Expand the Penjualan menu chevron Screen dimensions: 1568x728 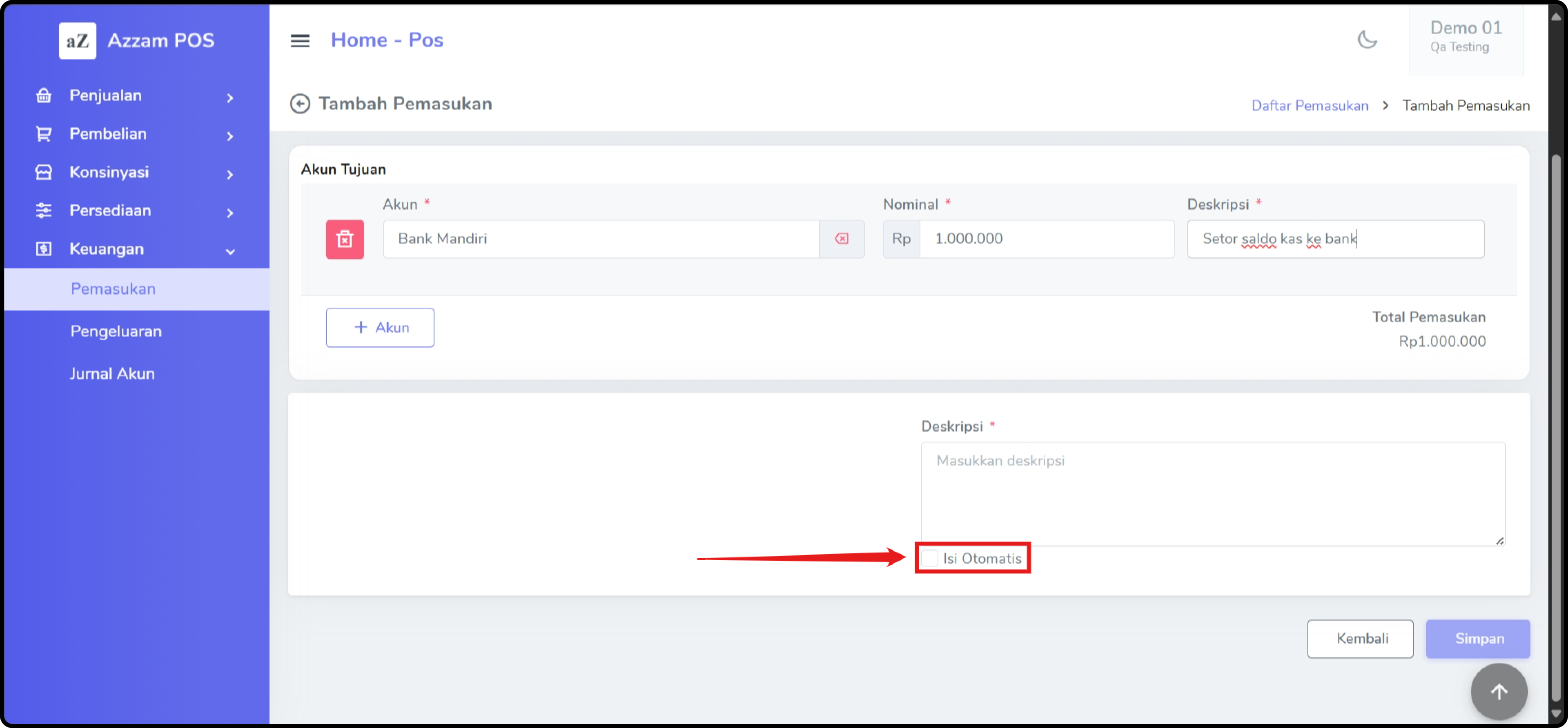[230, 97]
